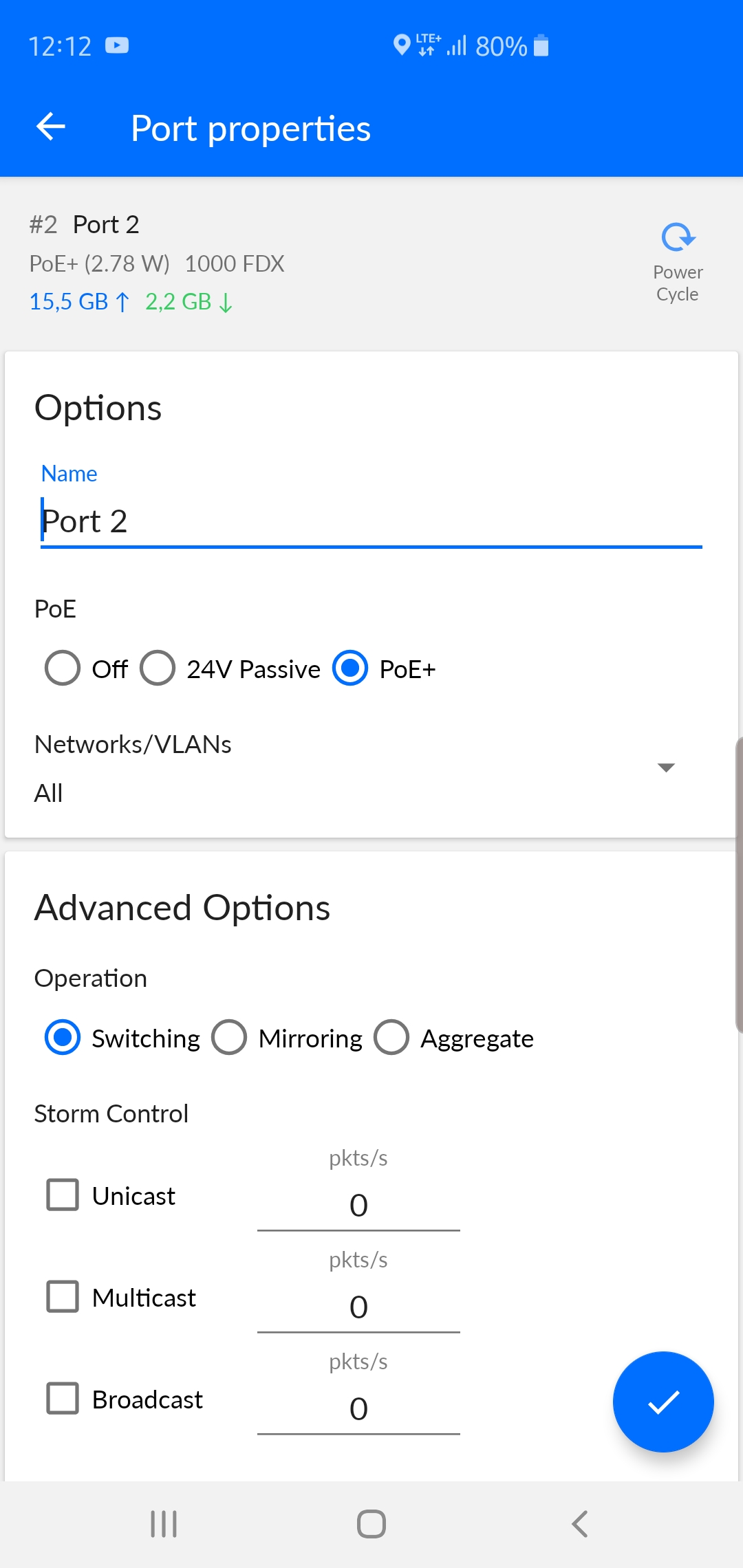Enable Multicast storm control checkbox
The image size is (743, 1568).
(x=63, y=1297)
